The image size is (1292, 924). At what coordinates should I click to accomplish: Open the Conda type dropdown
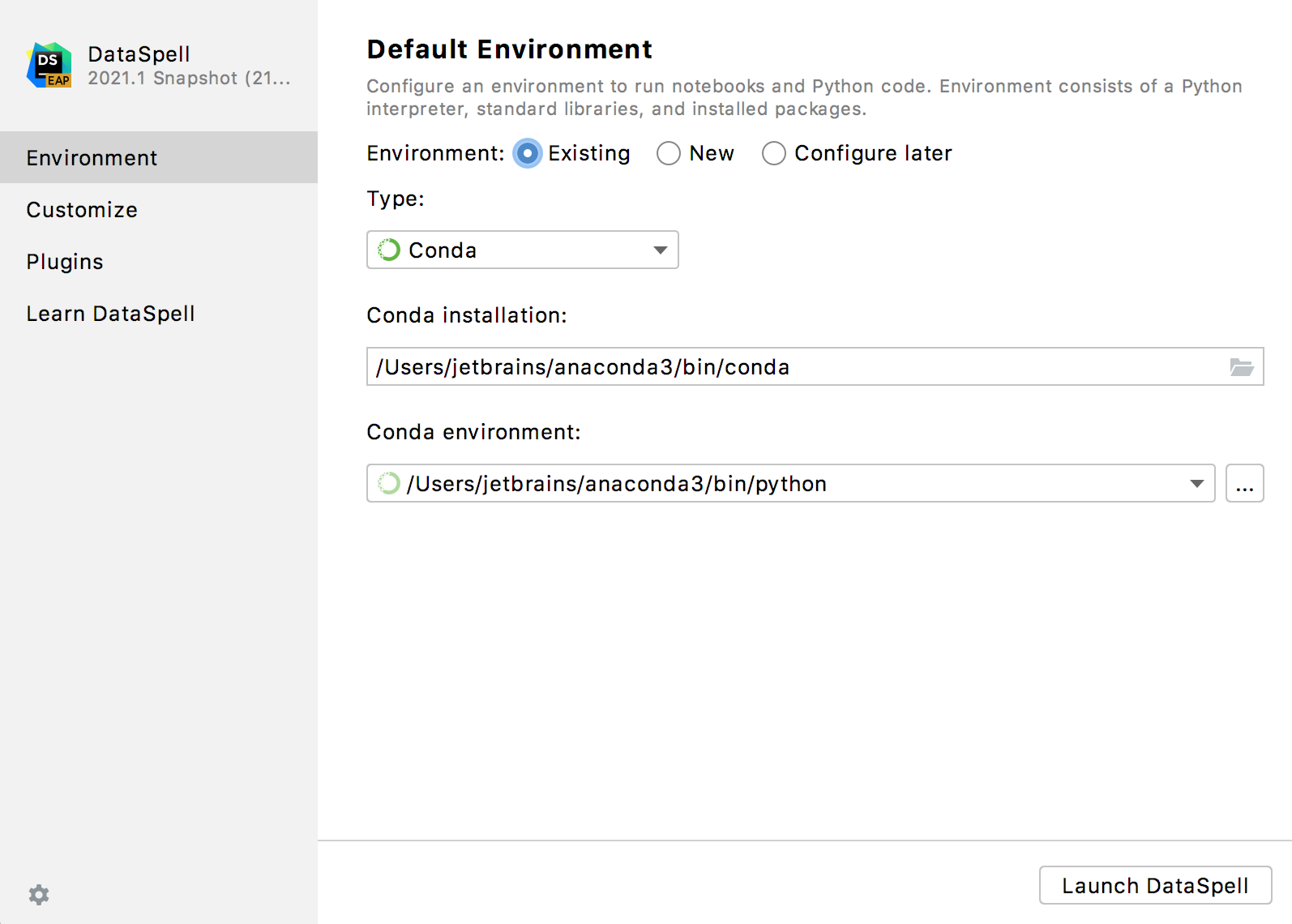[523, 250]
